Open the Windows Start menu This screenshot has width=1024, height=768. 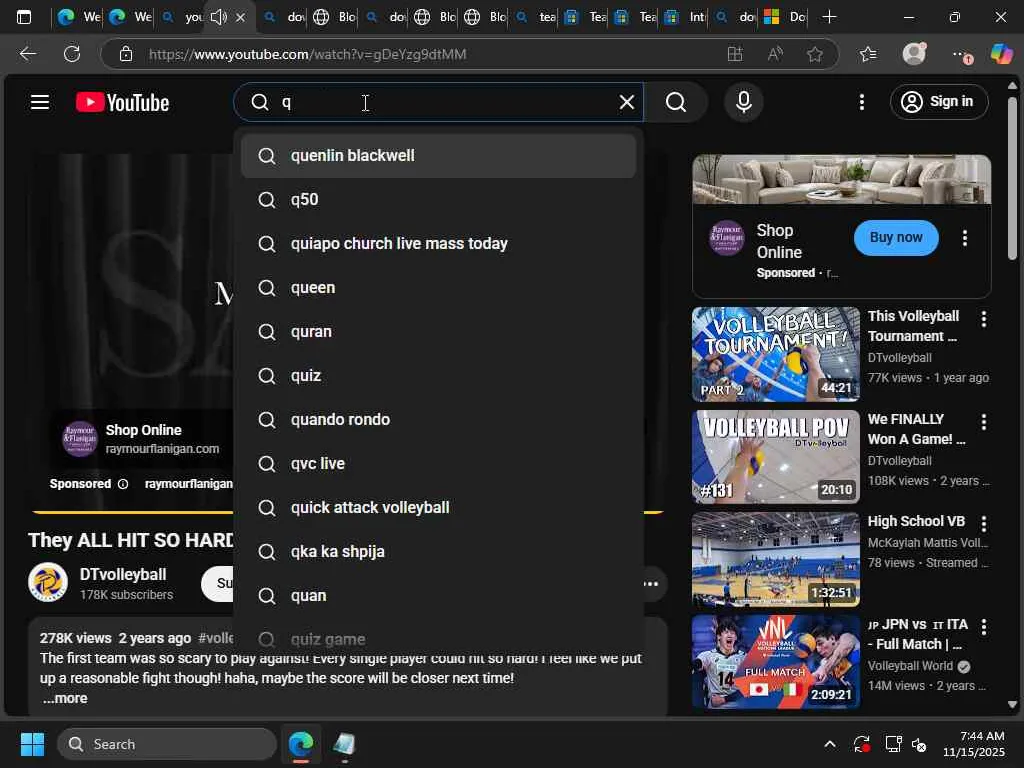click(x=32, y=744)
